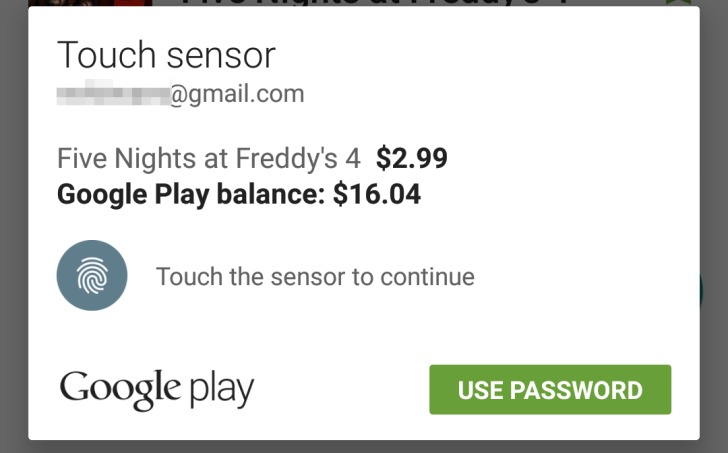
Task: Tap the fingerprint sensor icon
Action: coord(92,275)
